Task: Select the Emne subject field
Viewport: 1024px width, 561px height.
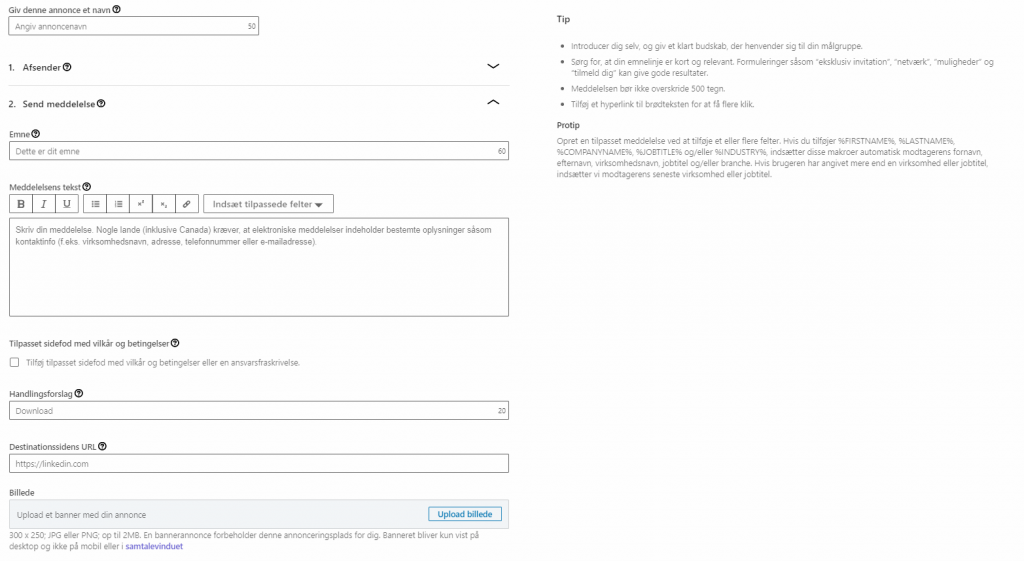Action: click(x=259, y=151)
